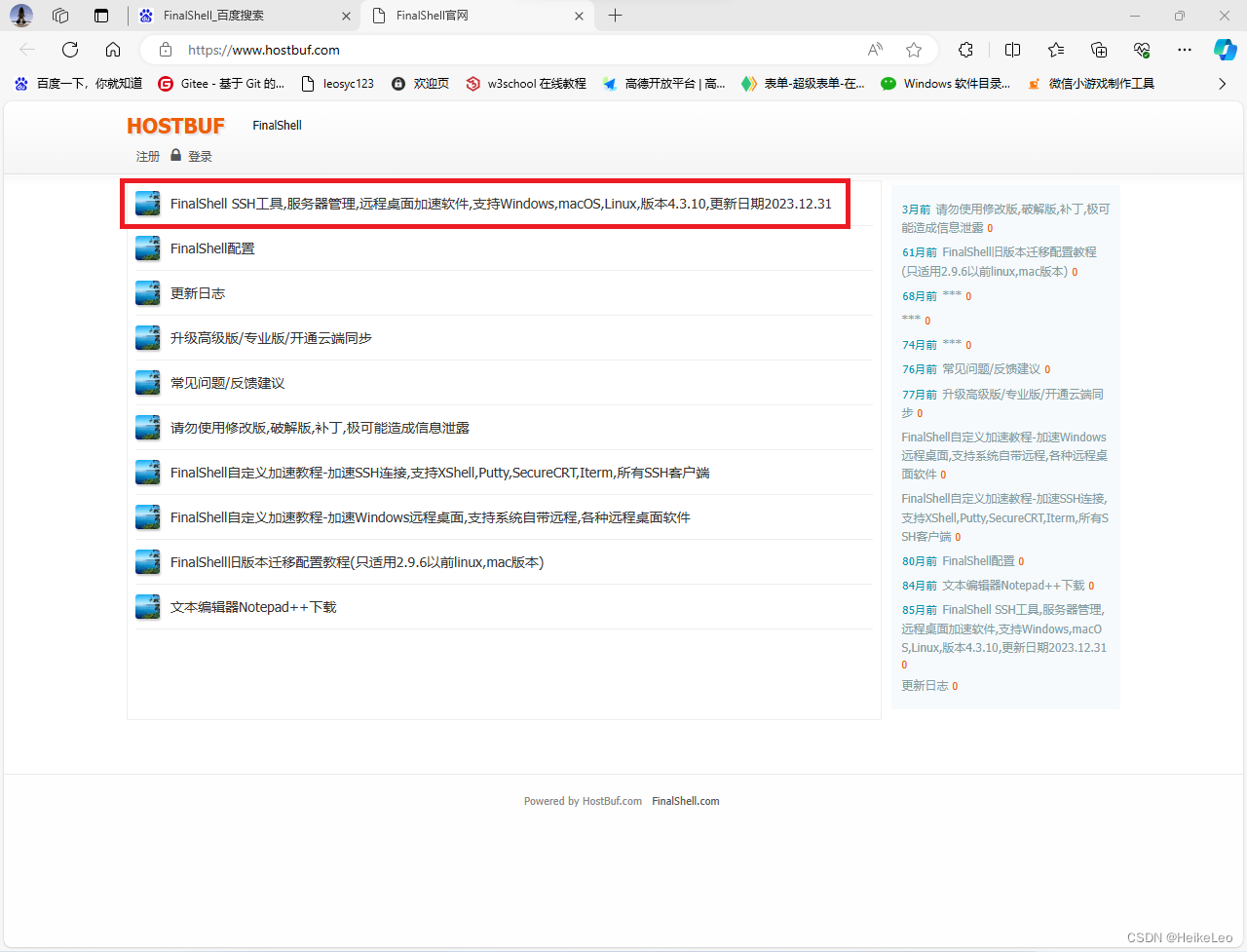Open 文本编辑器Notepad++下载 post
Screen dimensions: 1247x952
coord(253,607)
